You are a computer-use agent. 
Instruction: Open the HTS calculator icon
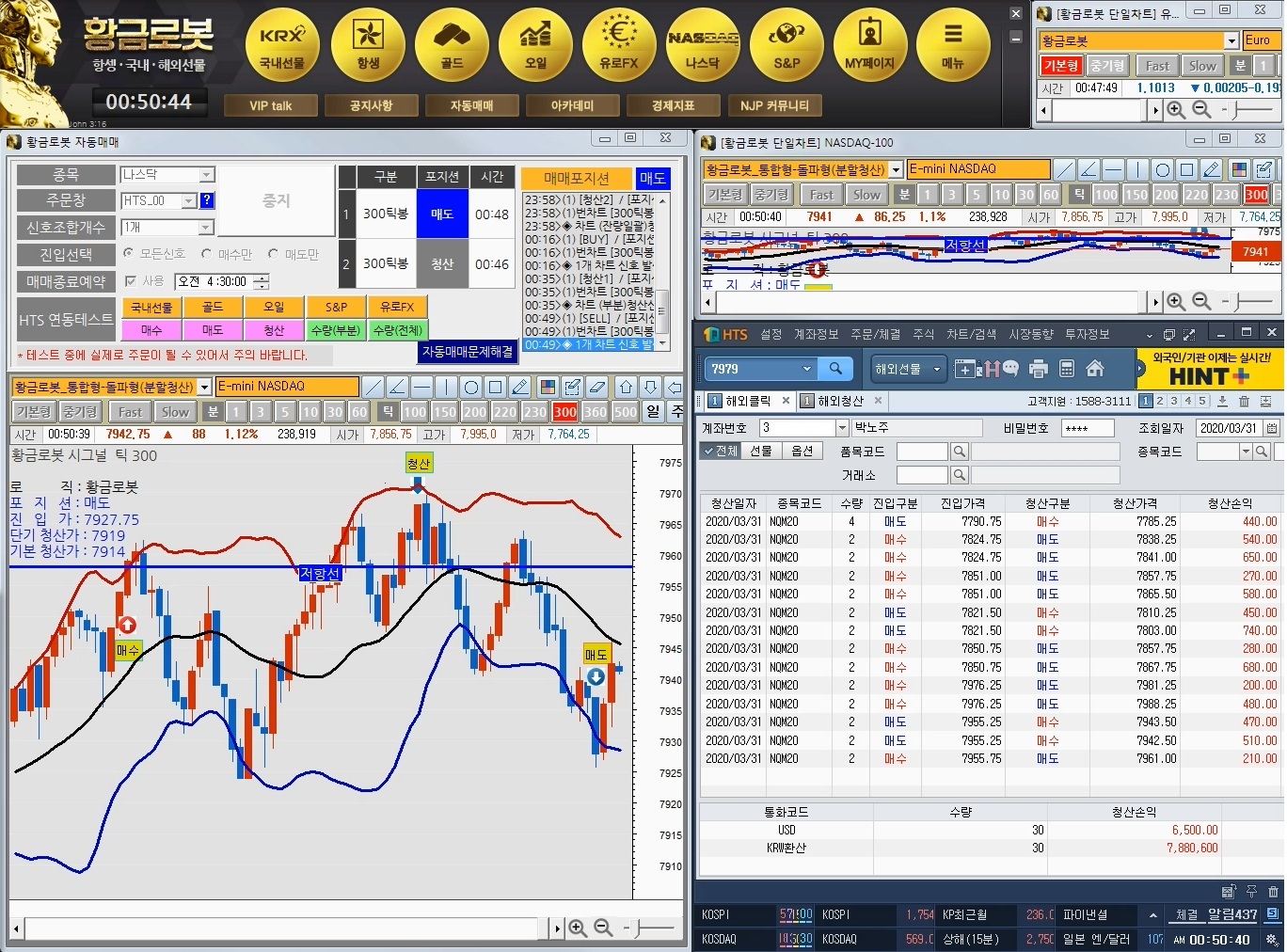[x=1067, y=369]
